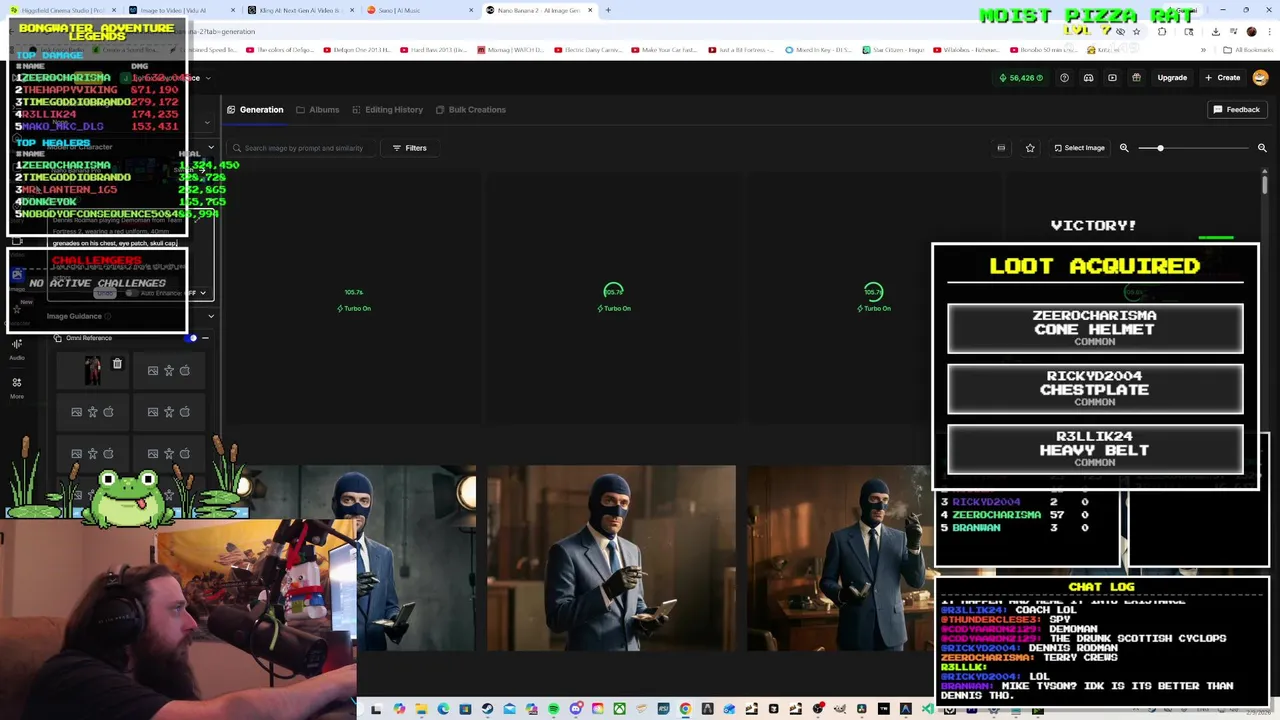
Task: Open the Feedback button
Action: pos(1237,110)
